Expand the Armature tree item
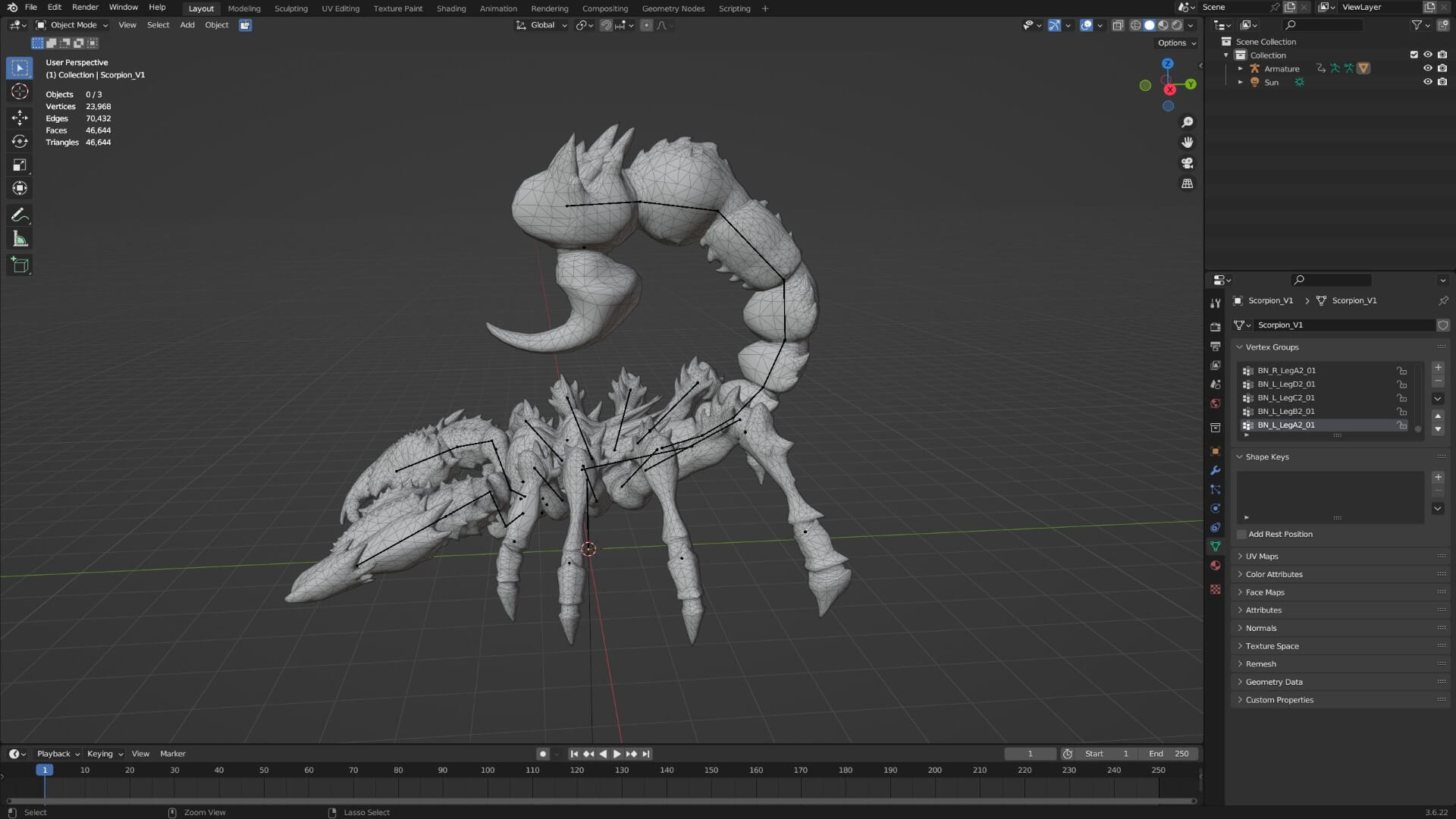1456x819 pixels. [1241, 68]
